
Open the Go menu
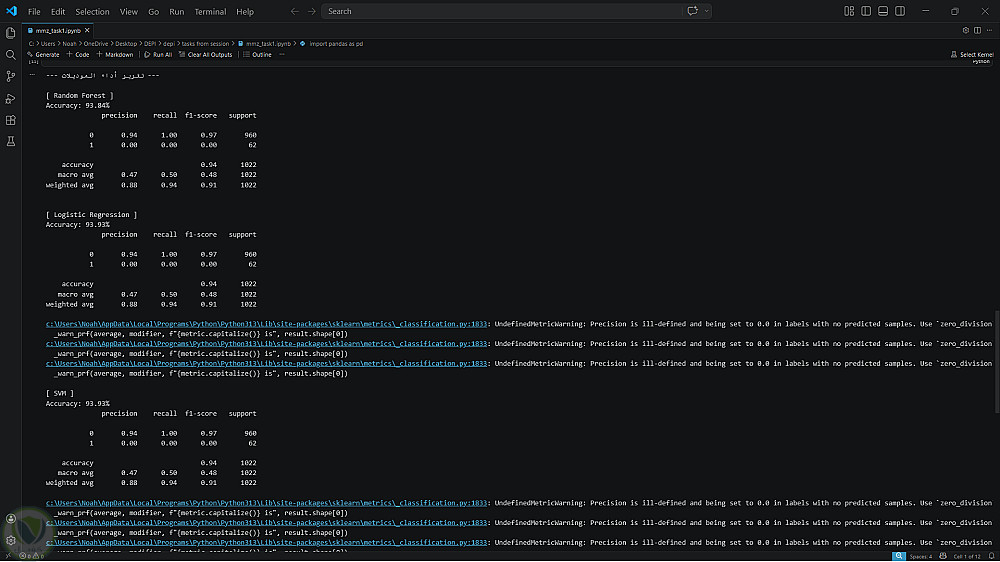coord(154,11)
